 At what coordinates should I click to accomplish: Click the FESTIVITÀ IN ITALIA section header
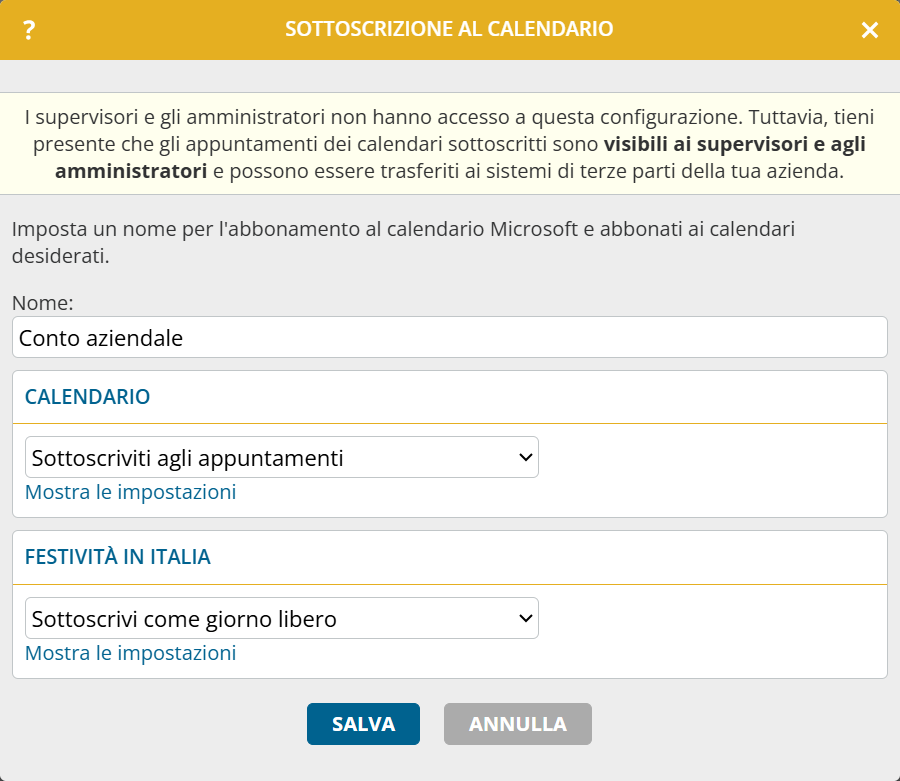point(118,558)
